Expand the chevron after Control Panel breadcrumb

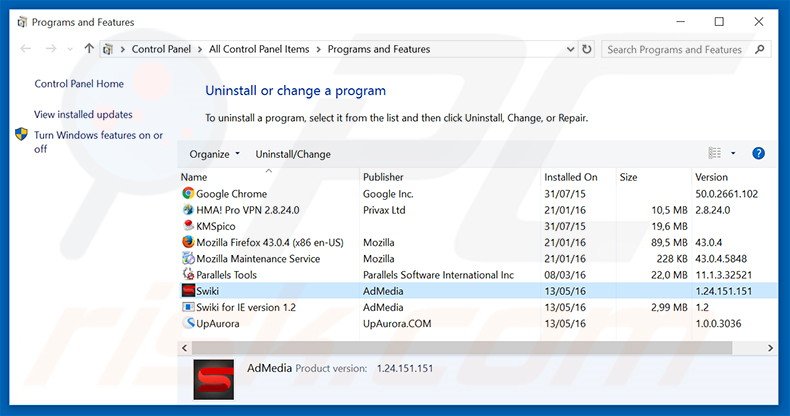(x=200, y=49)
